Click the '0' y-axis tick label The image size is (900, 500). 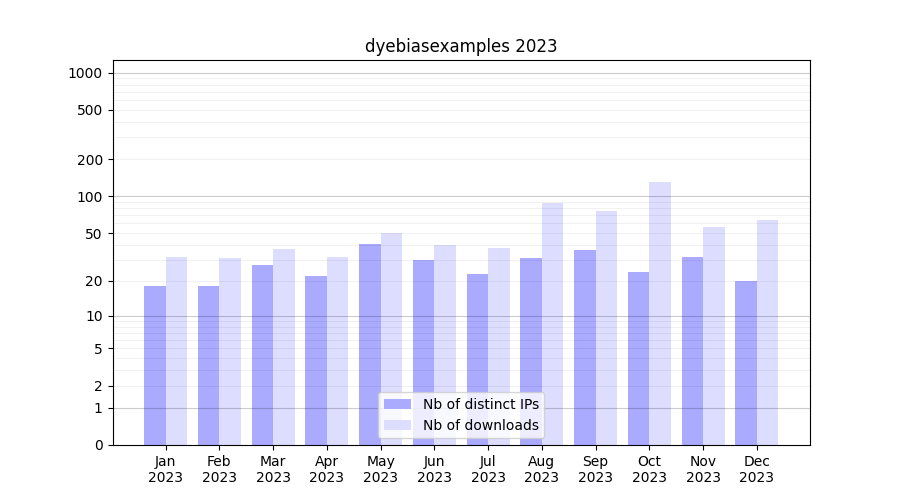[98, 445]
